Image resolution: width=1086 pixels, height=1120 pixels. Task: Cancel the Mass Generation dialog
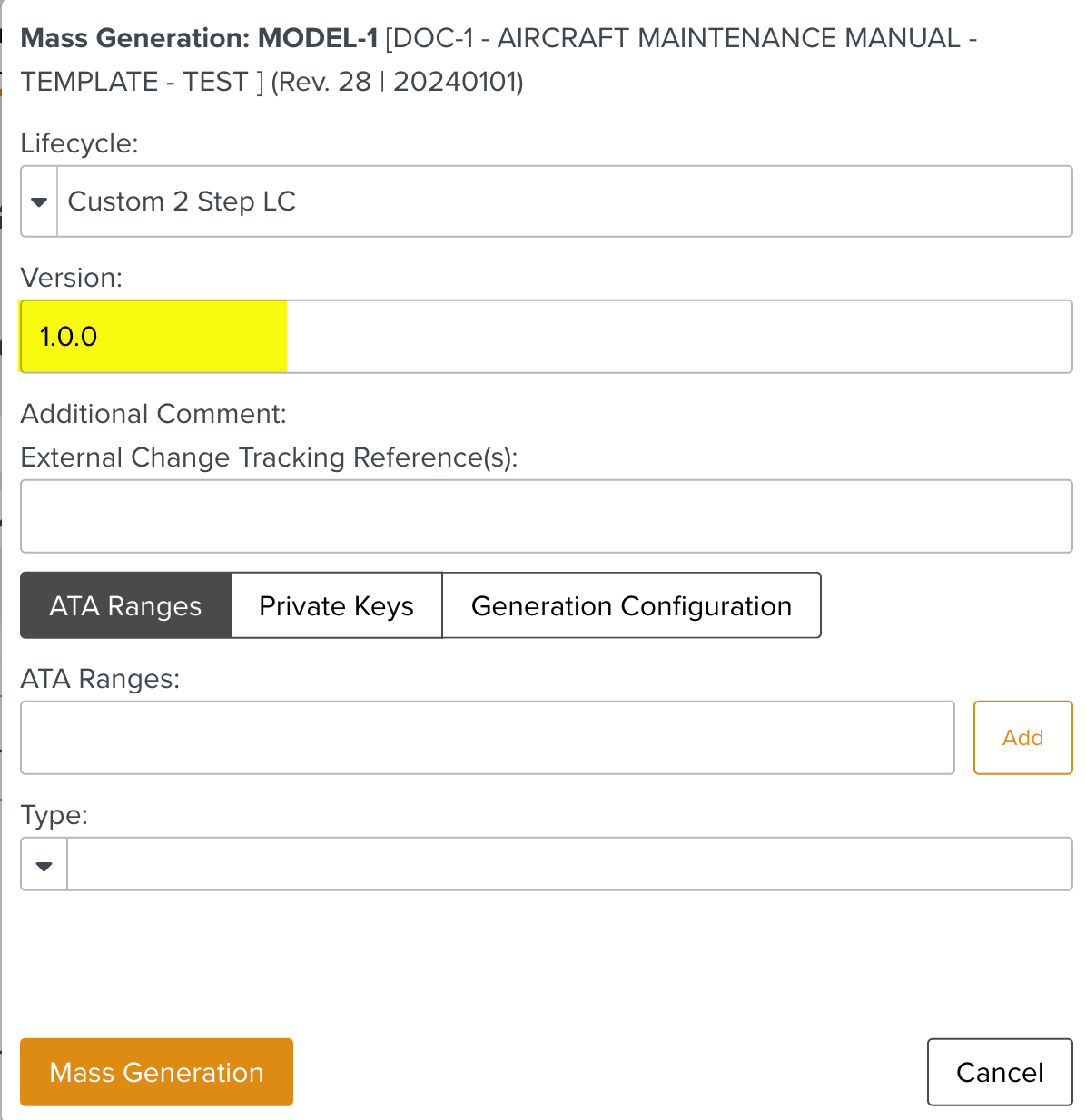tap(999, 1072)
